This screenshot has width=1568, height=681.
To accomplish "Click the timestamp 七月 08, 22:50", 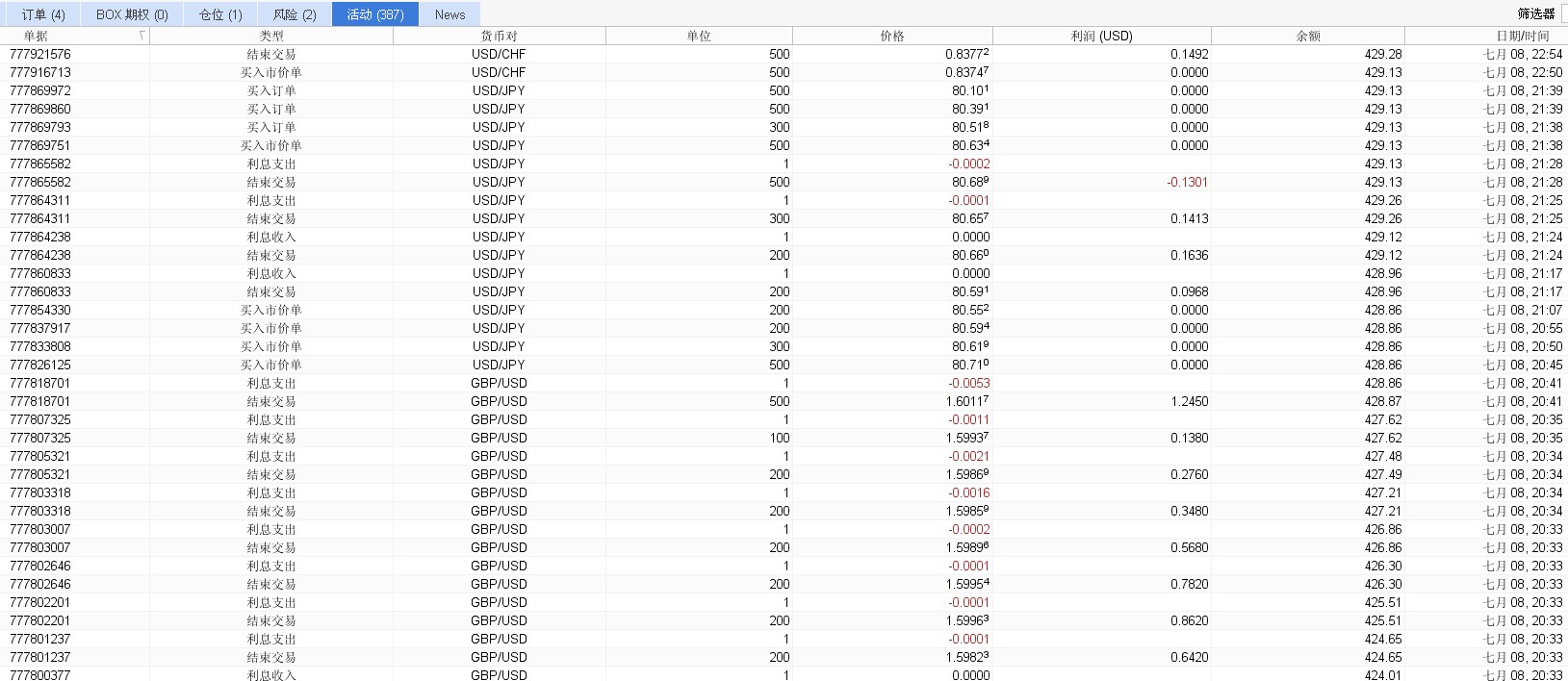I will (x=1523, y=73).
